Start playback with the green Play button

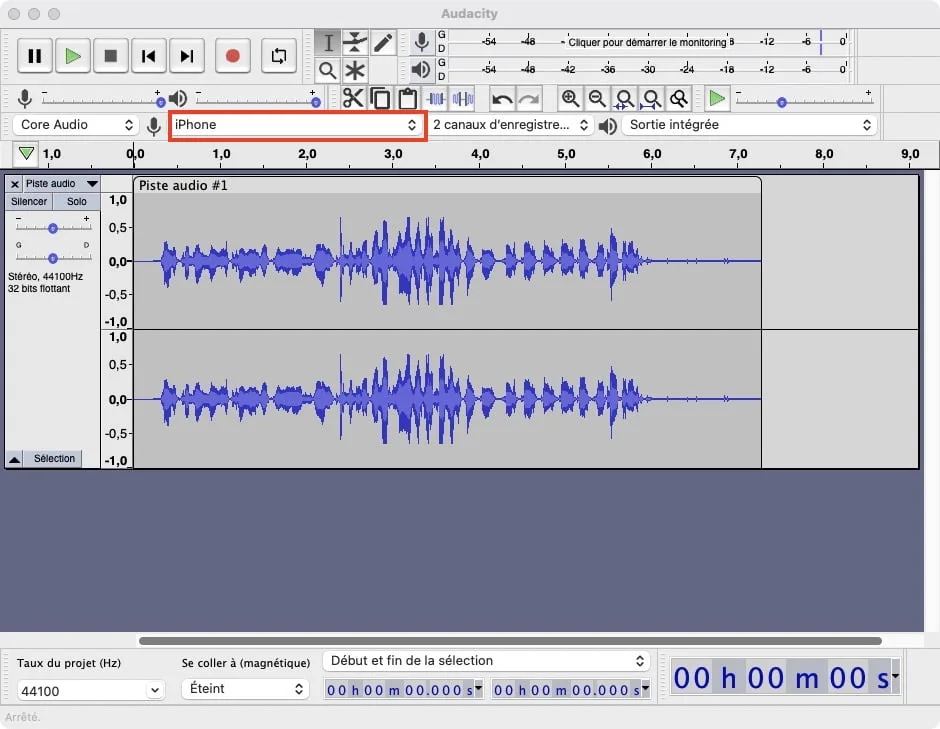(73, 56)
